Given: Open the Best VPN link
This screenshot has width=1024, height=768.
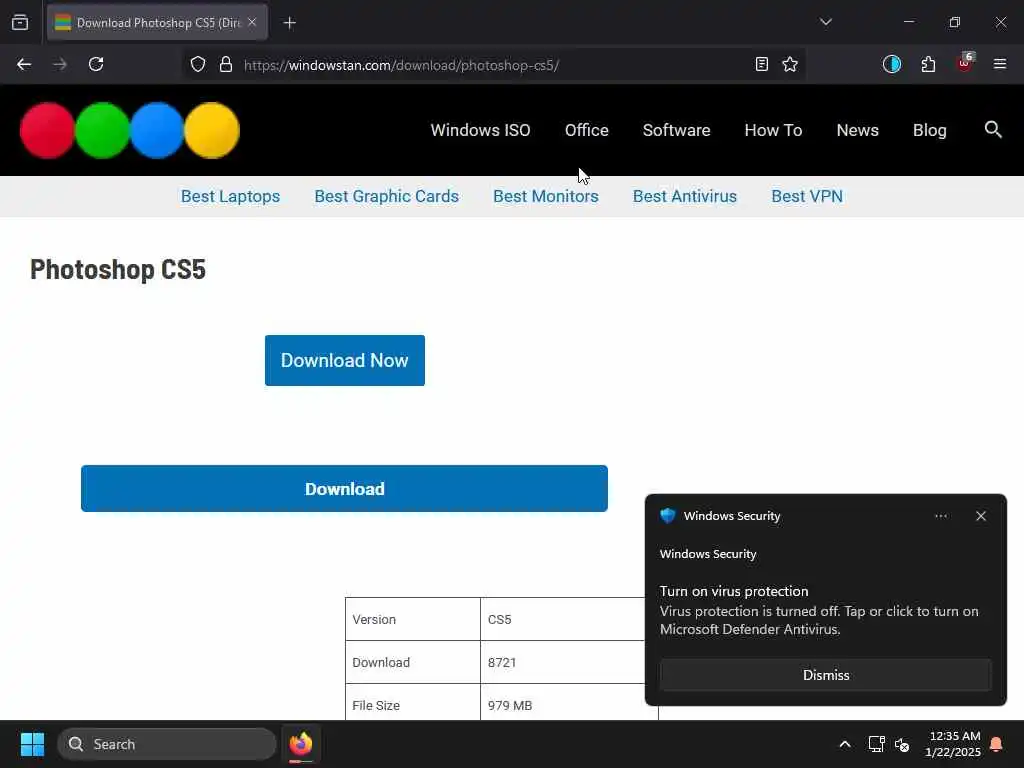Looking at the screenshot, I should click(807, 196).
